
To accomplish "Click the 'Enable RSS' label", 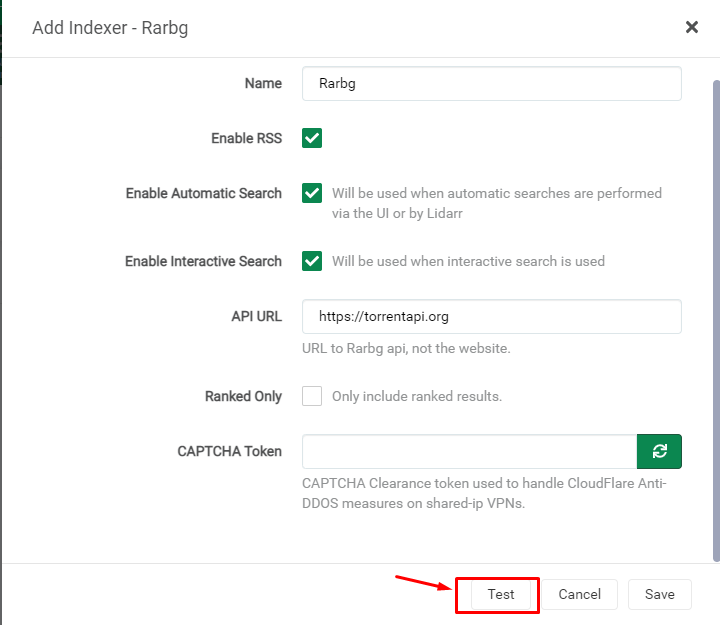I will [x=246, y=138].
